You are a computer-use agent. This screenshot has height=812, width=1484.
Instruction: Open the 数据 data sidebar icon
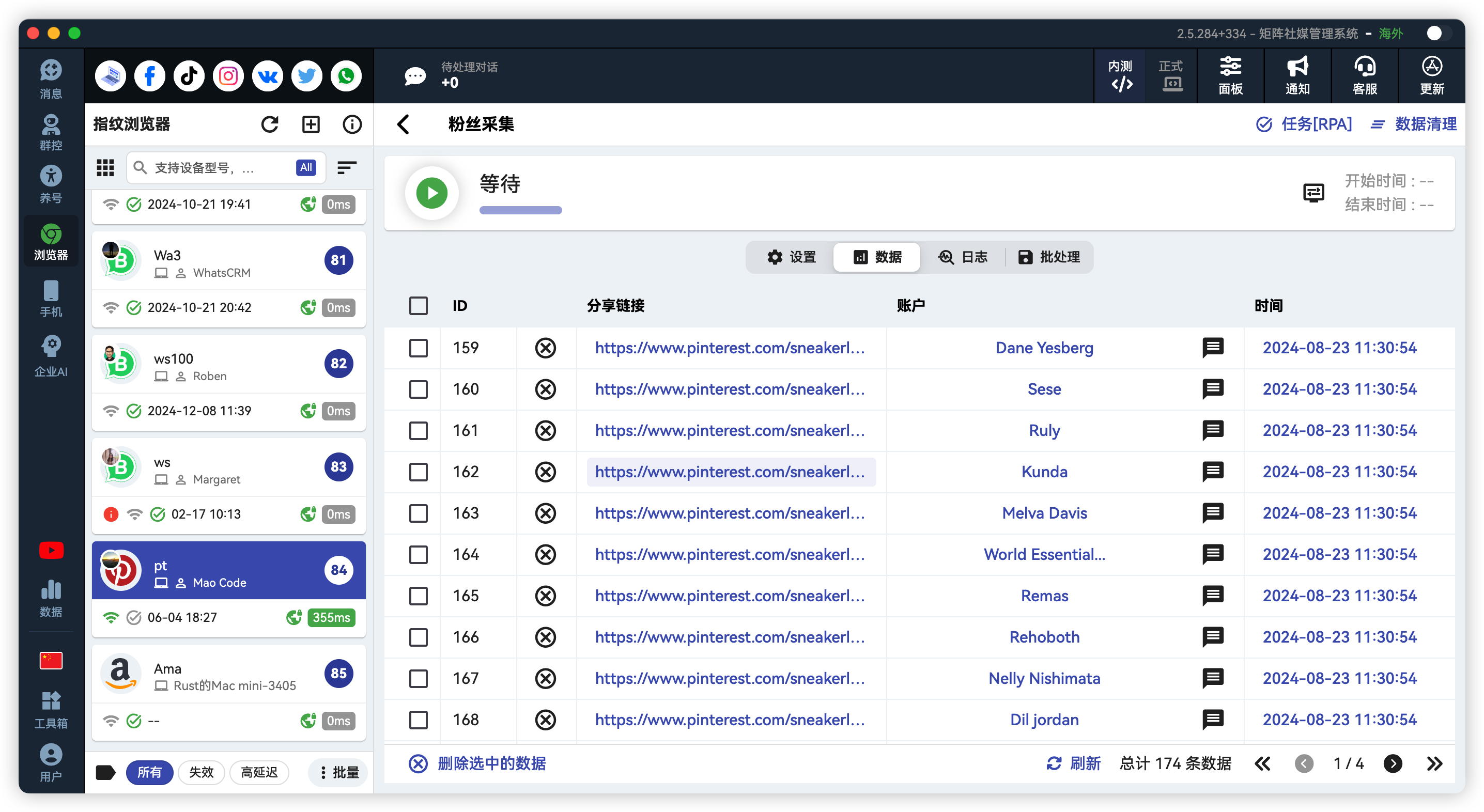coord(51,598)
